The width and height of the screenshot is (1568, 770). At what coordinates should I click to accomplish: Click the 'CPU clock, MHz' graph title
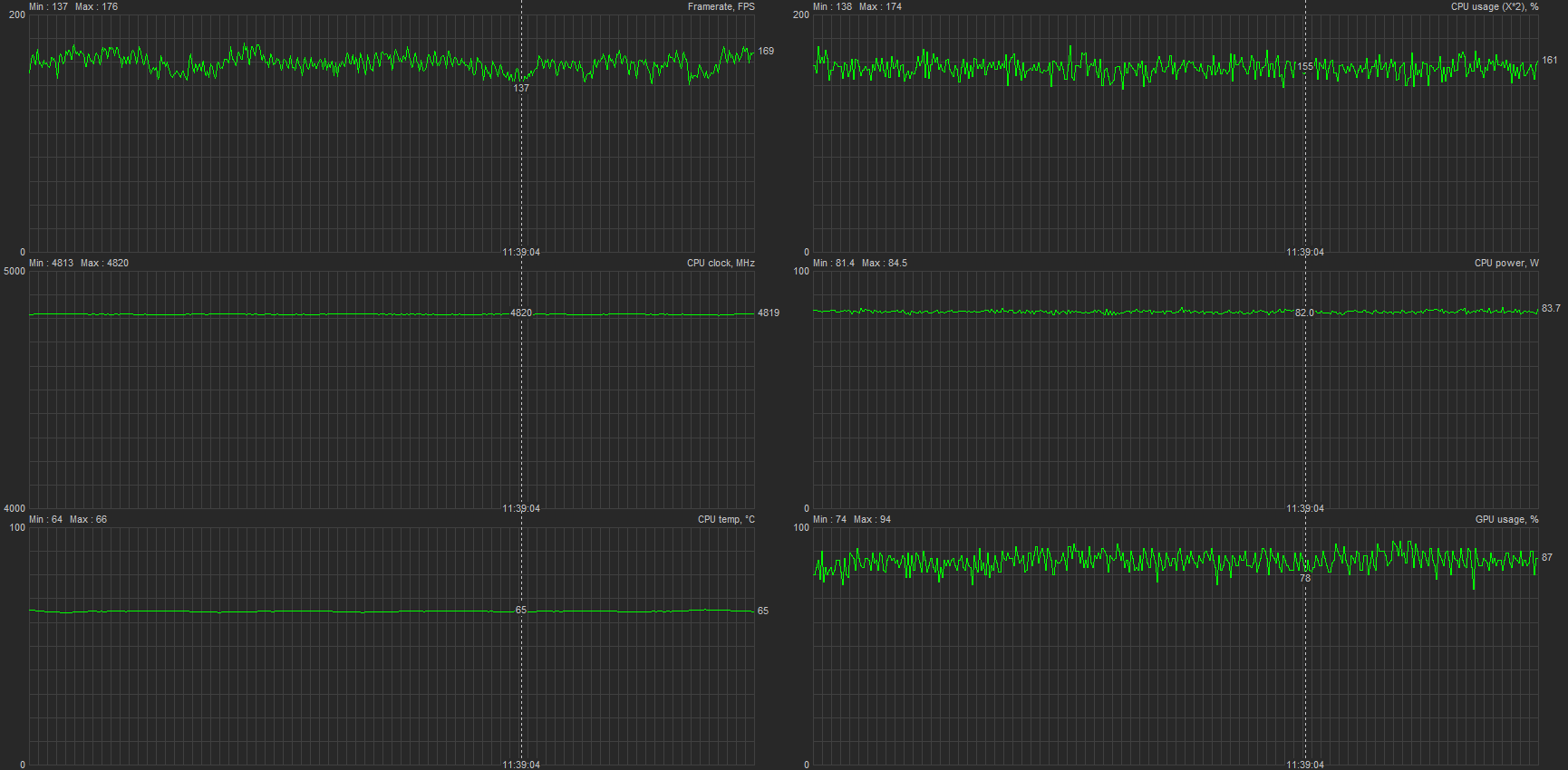click(x=721, y=264)
